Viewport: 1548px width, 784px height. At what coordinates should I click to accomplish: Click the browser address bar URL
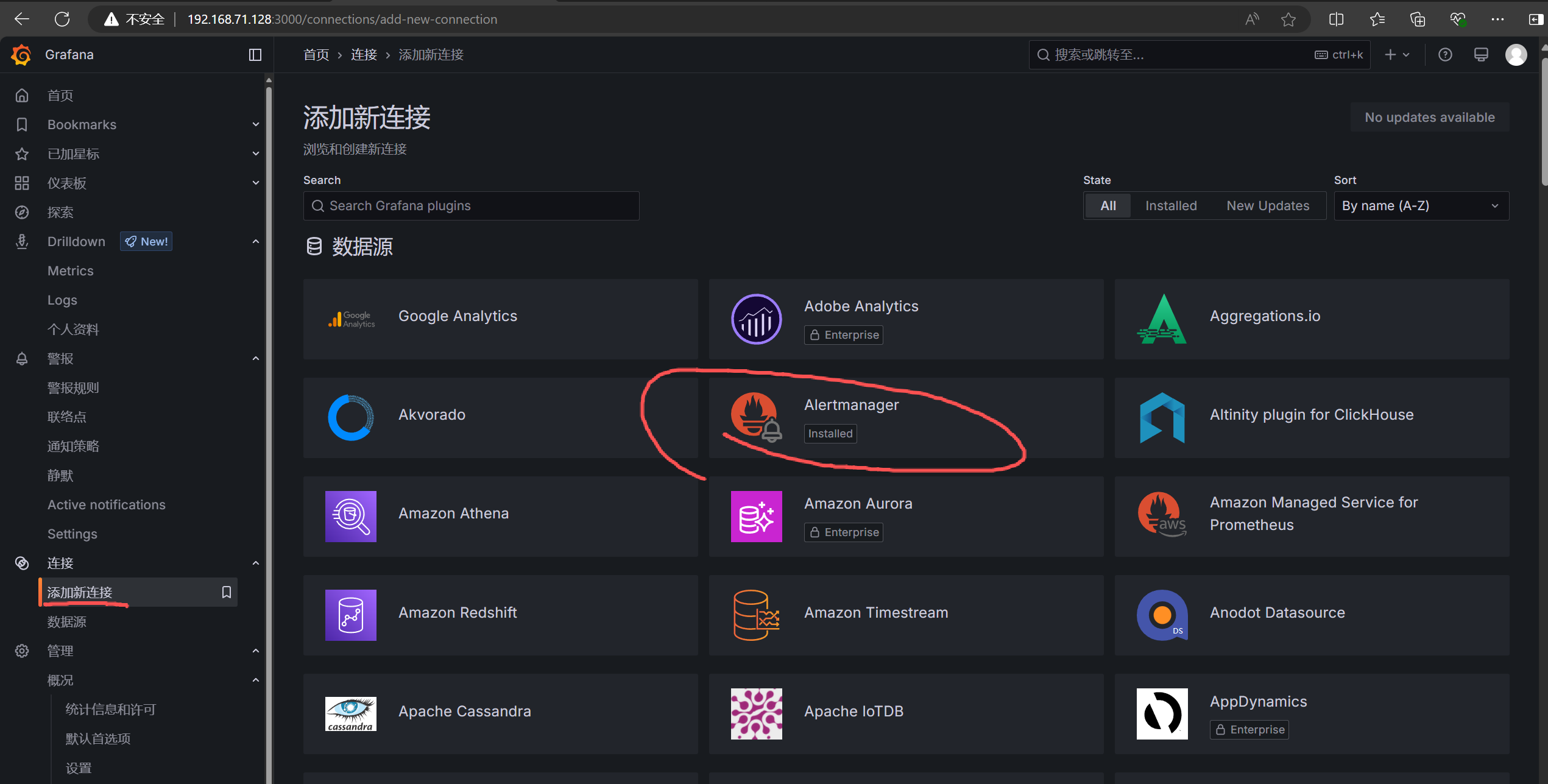[342, 19]
